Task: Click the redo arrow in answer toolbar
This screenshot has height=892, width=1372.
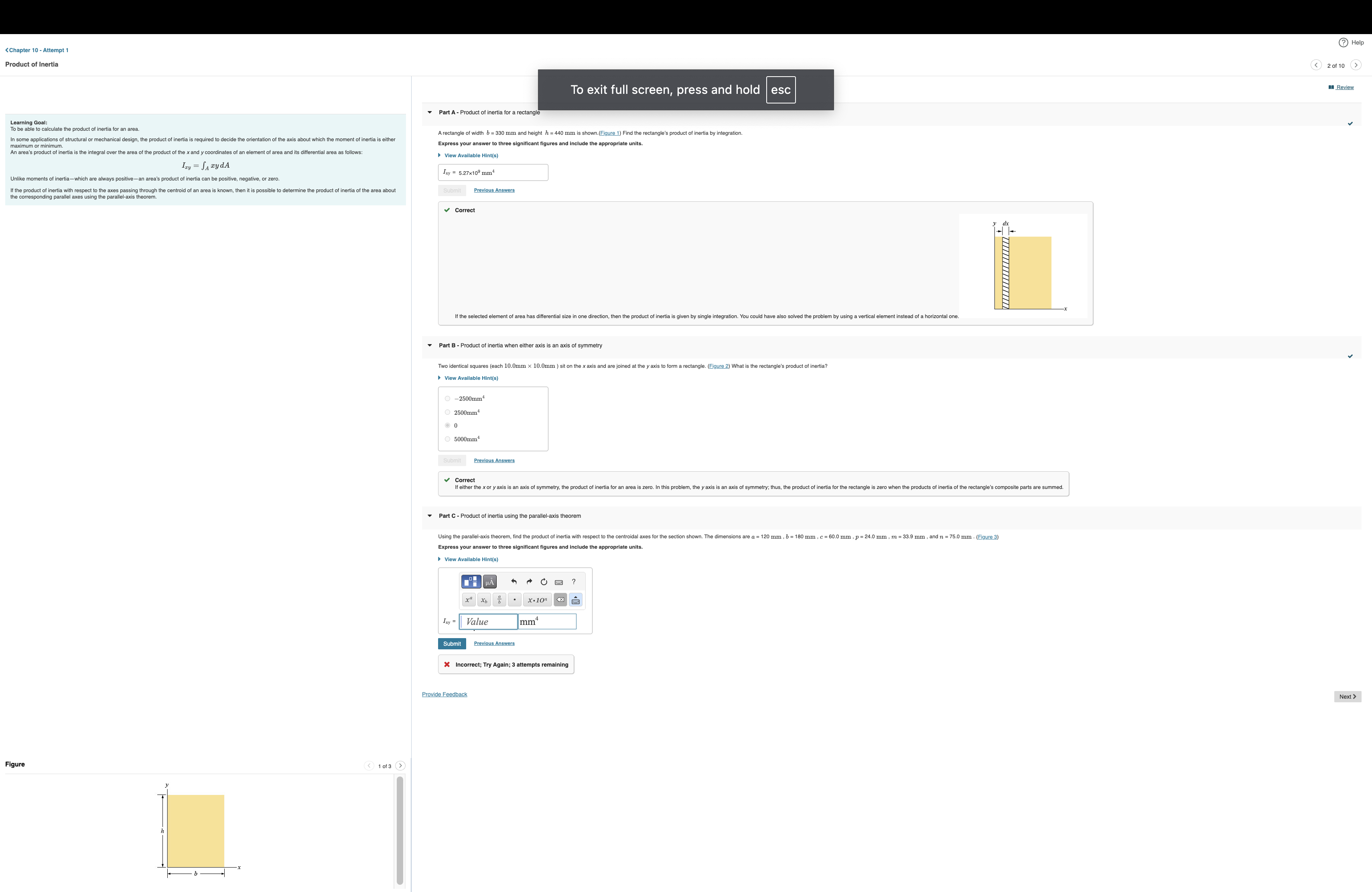Action: 529,582
